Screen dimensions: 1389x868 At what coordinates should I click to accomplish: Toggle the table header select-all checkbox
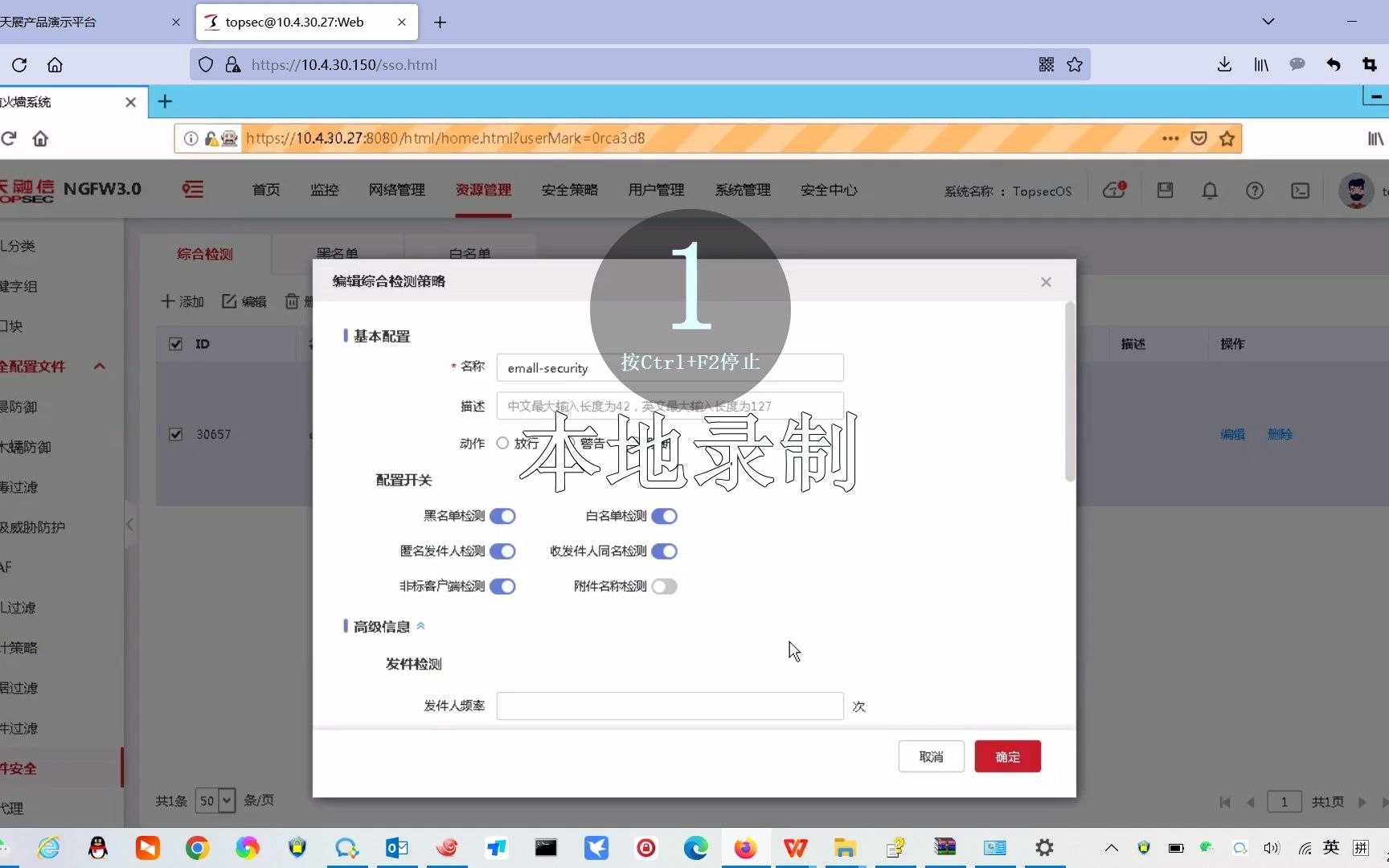pyautogui.click(x=175, y=344)
